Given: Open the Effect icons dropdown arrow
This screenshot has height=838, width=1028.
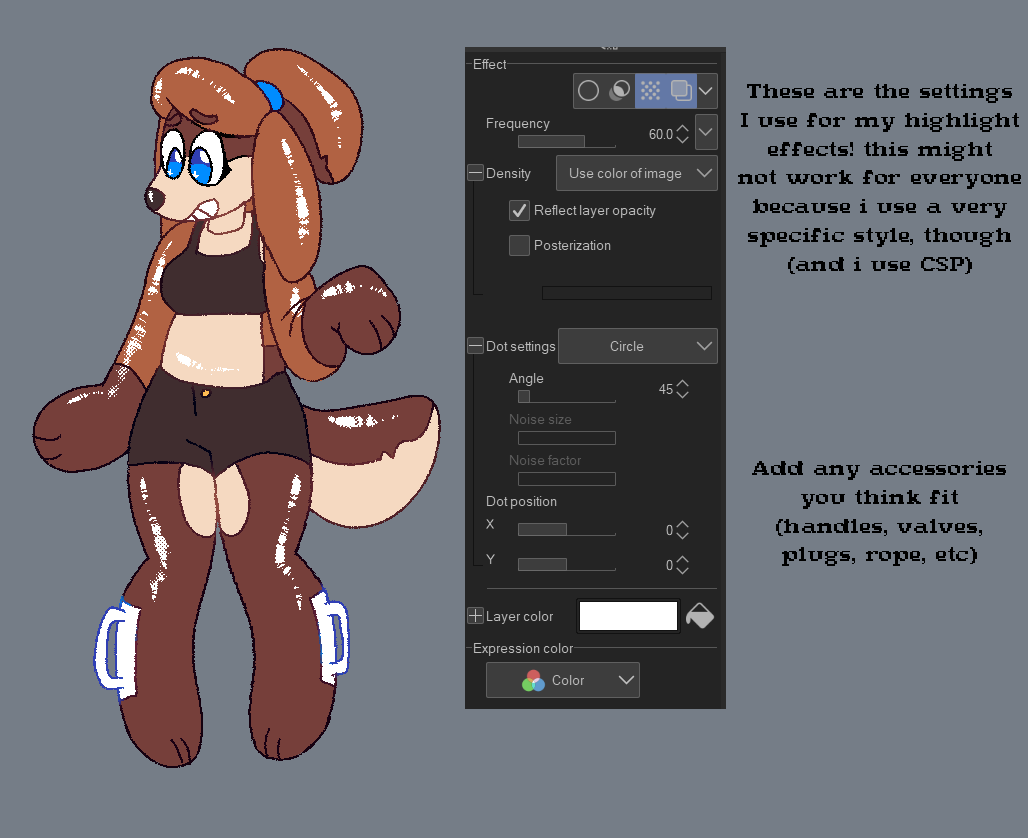Looking at the screenshot, I should click(706, 90).
